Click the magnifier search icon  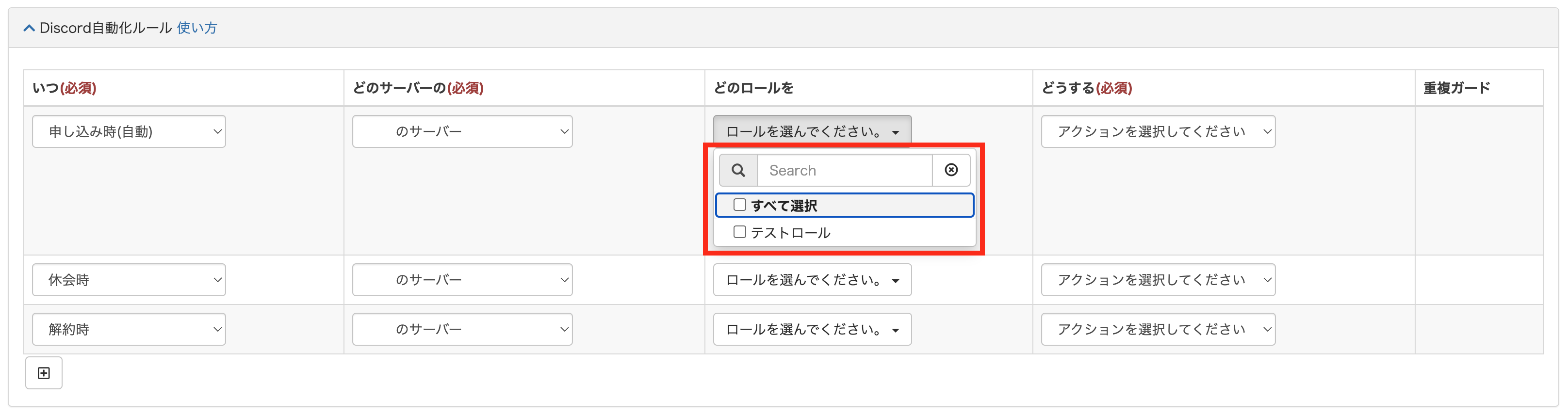point(738,170)
